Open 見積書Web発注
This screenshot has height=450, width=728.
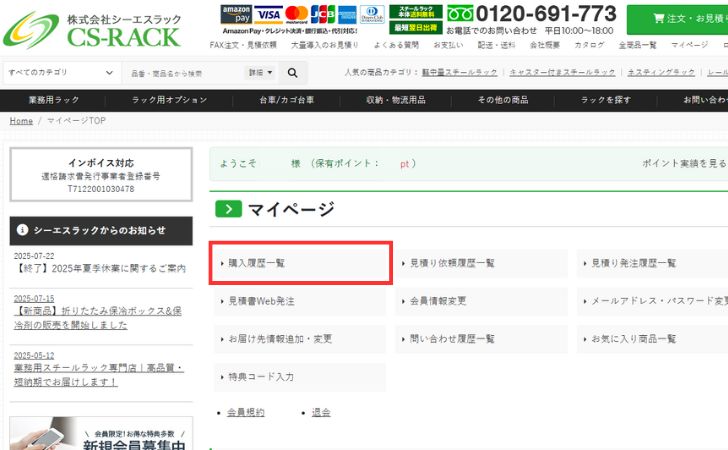click(300, 301)
